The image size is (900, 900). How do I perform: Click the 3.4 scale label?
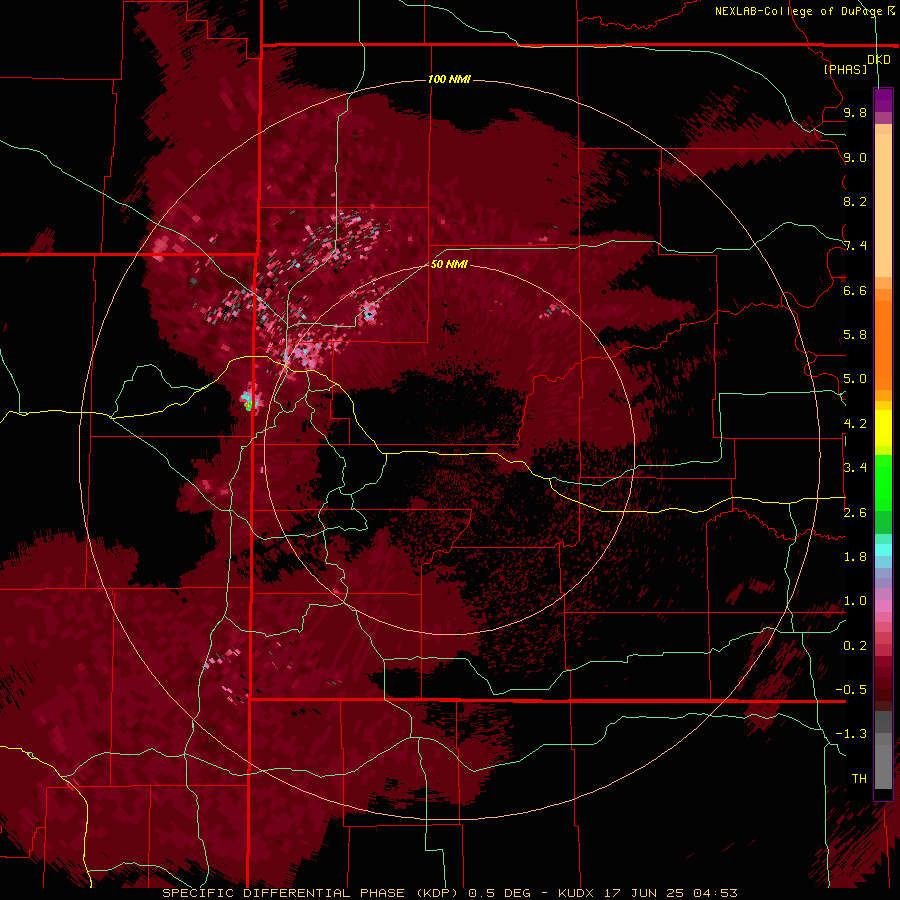click(x=855, y=468)
